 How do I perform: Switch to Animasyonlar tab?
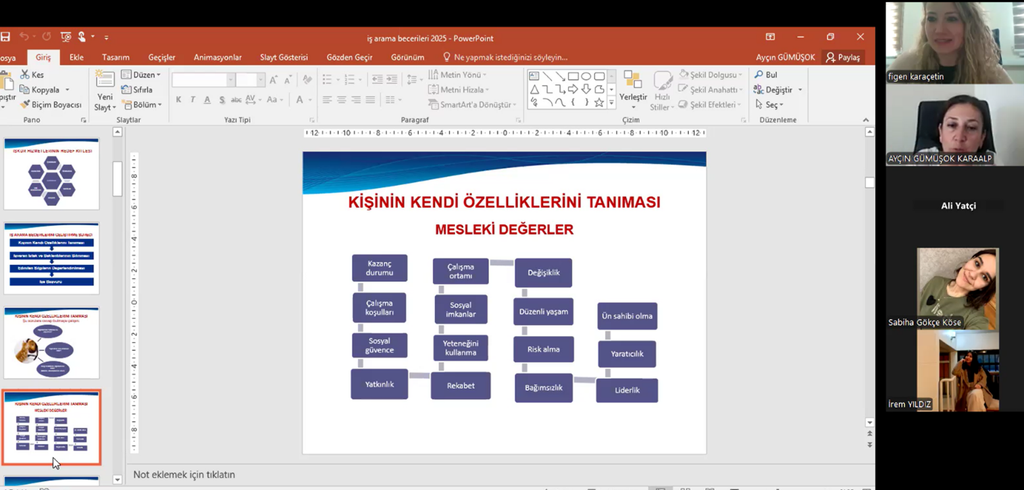click(x=217, y=57)
